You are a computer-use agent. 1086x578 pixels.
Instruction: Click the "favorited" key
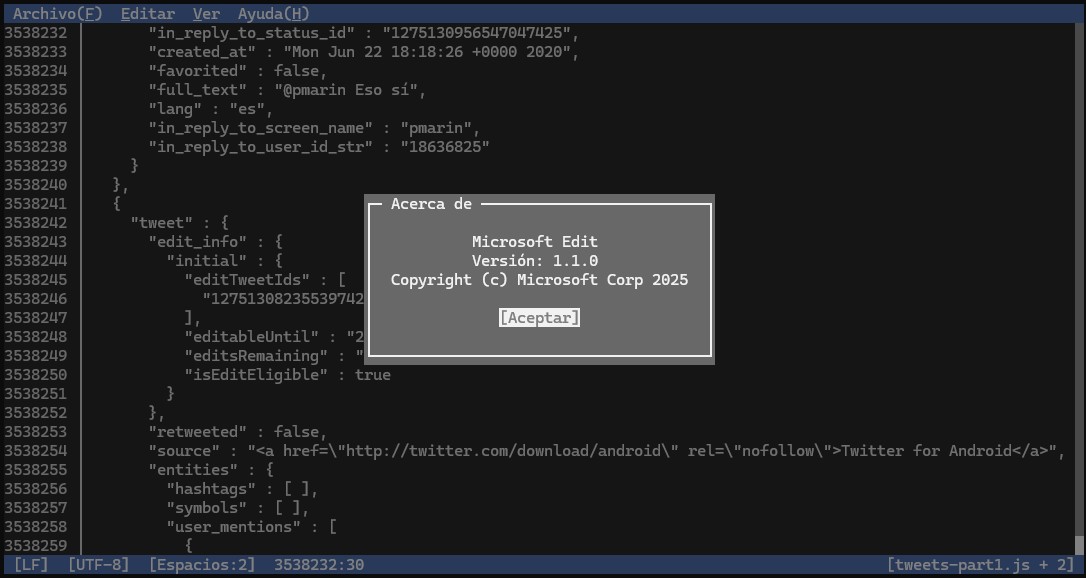coord(197,71)
